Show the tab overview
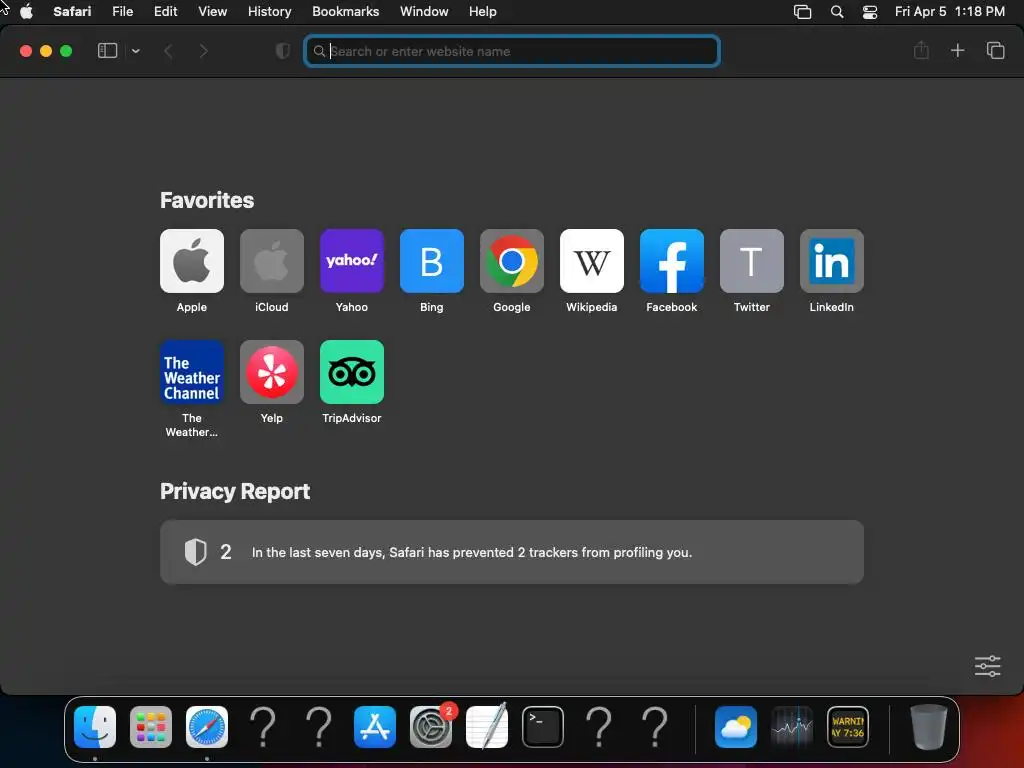The width and height of the screenshot is (1024, 768). click(x=995, y=50)
